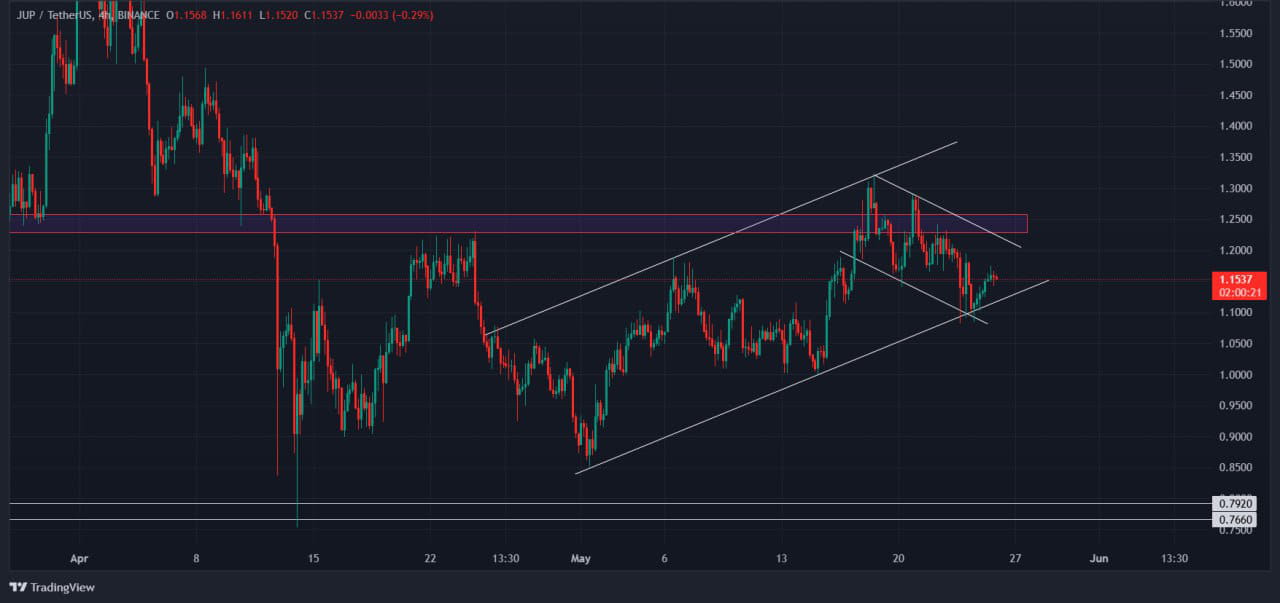1280x603 pixels.
Task: Click the Jun label on the time axis
Action: click(1099, 559)
